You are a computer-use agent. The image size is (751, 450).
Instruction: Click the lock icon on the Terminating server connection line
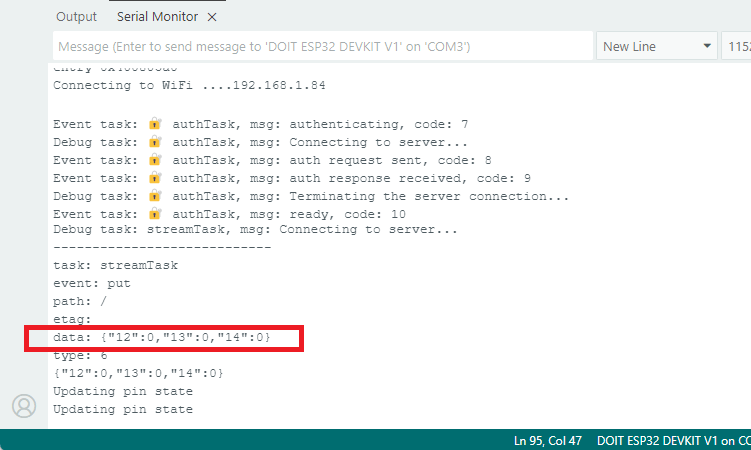tap(155, 195)
